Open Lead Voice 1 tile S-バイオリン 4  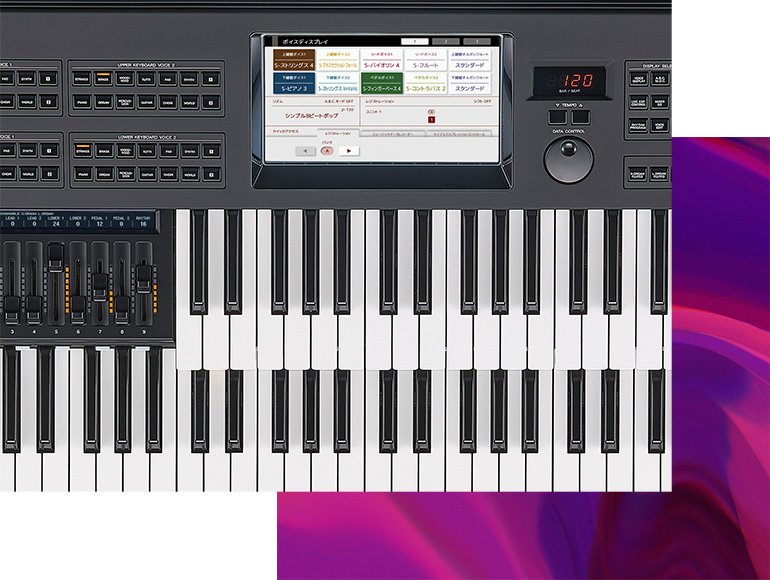coord(382,60)
